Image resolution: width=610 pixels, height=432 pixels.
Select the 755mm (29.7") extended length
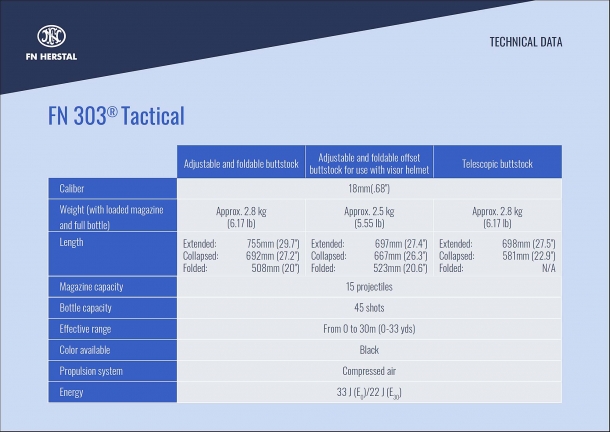pos(273,244)
